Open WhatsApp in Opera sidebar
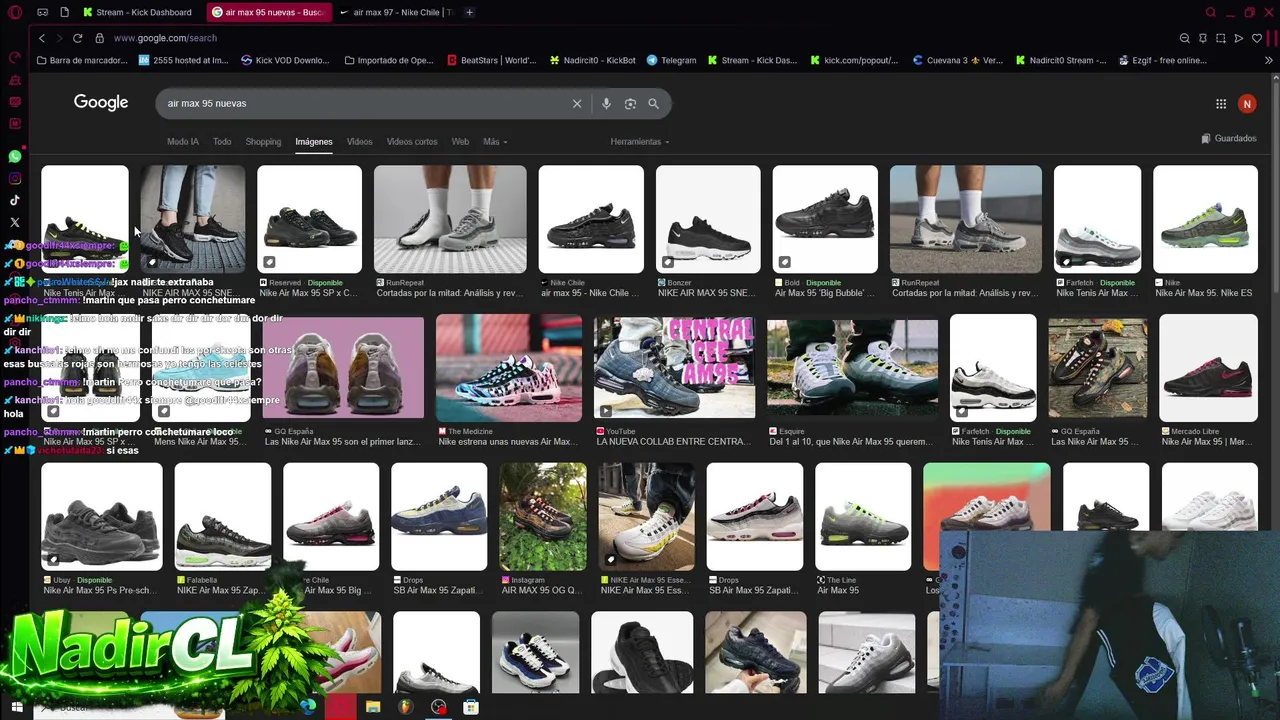 coord(15,157)
